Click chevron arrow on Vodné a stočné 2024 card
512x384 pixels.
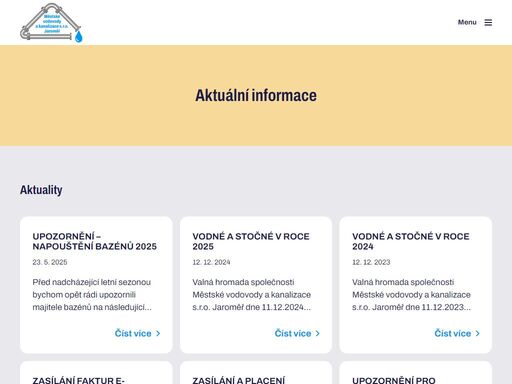[x=478, y=333]
